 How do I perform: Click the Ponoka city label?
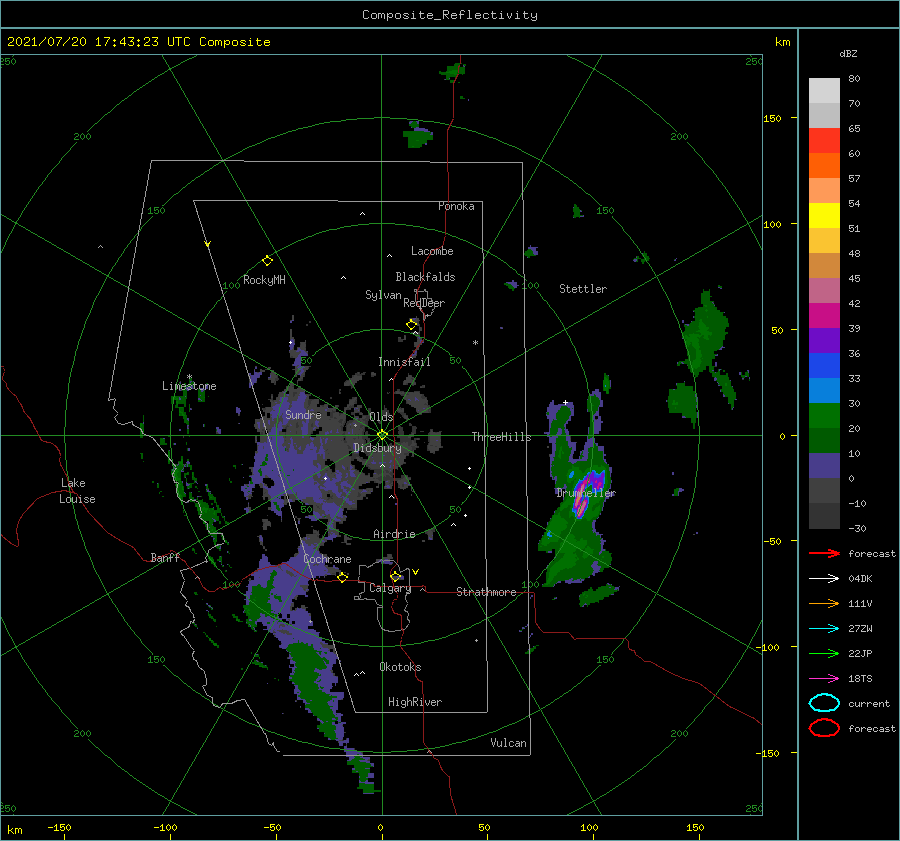coord(456,206)
